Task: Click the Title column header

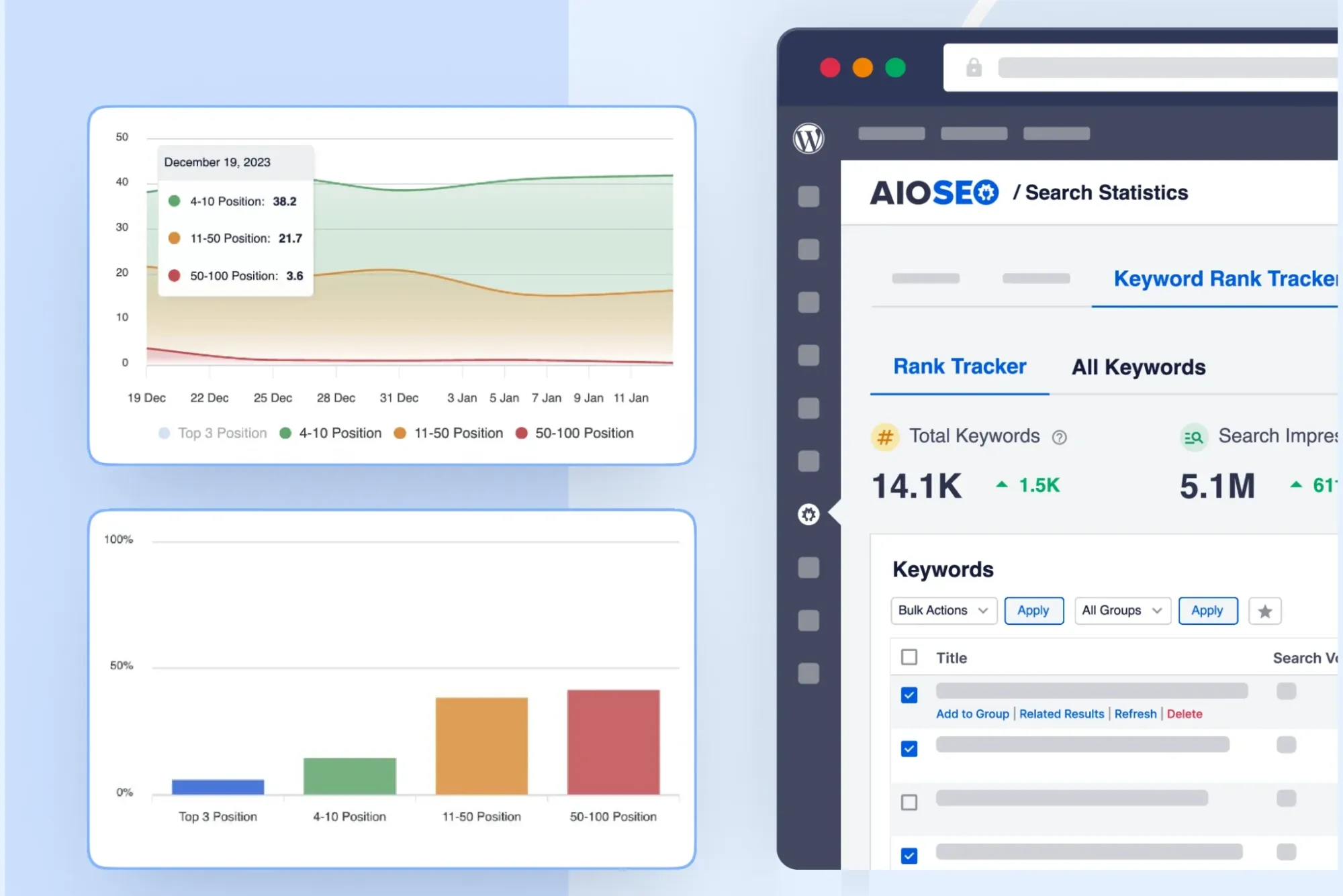Action: click(x=952, y=658)
